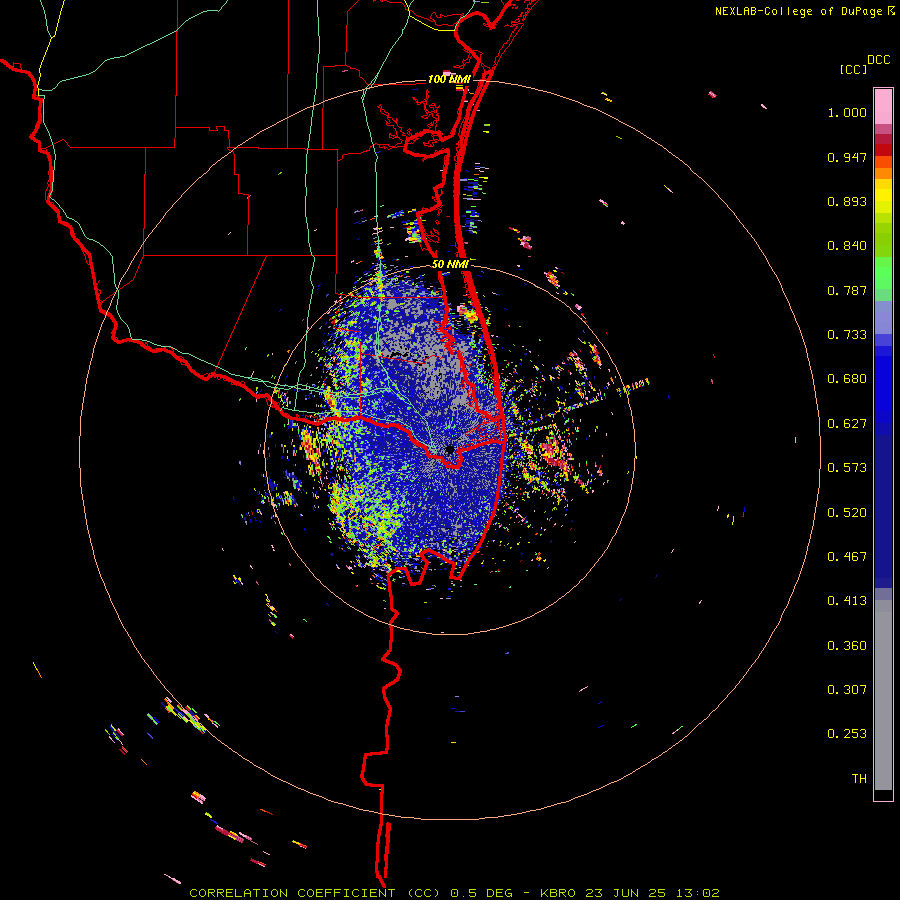Click the 0.787 scale value
The height and width of the screenshot is (900, 900).
[847, 290]
